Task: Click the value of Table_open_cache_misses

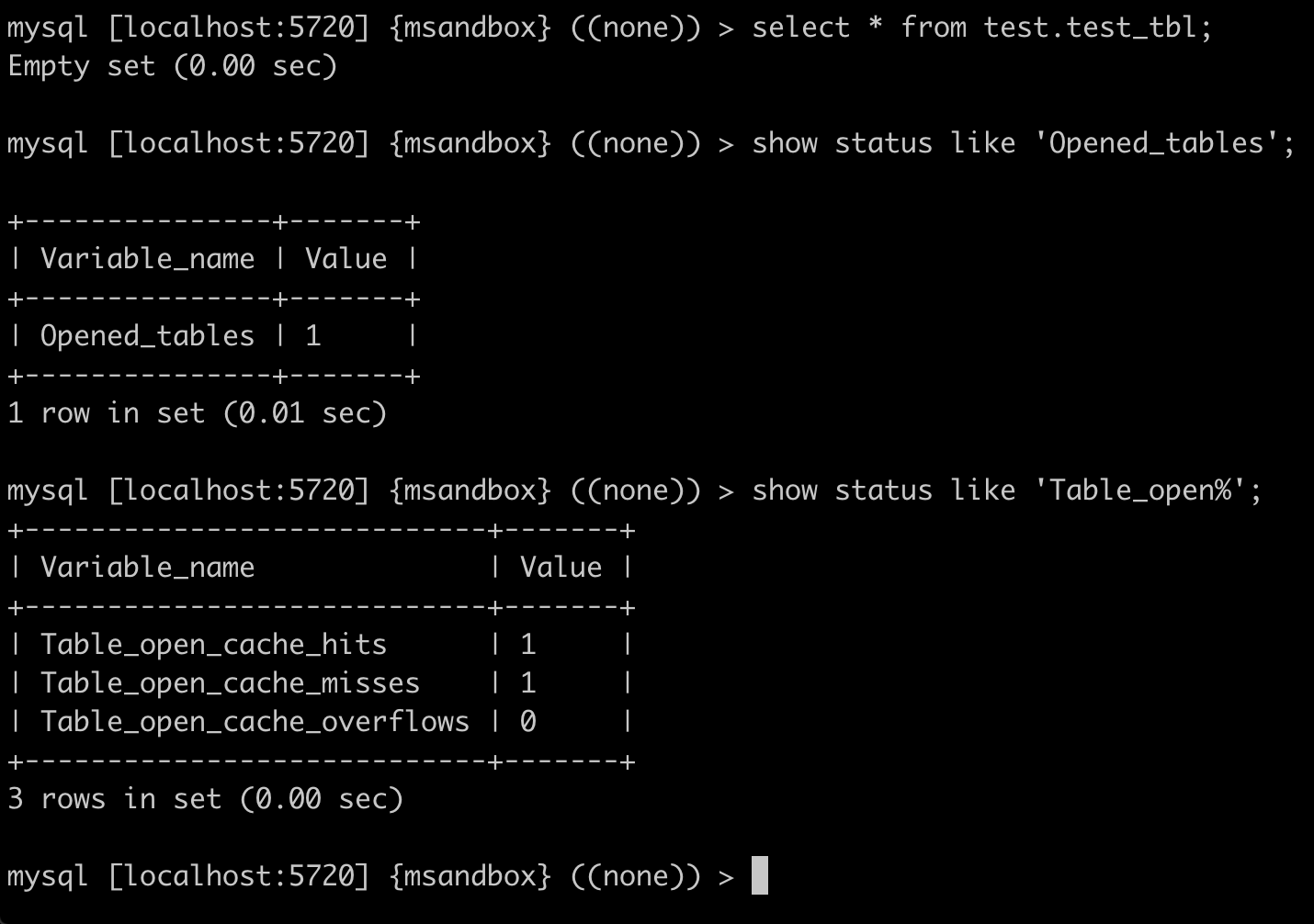Action: point(528,683)
